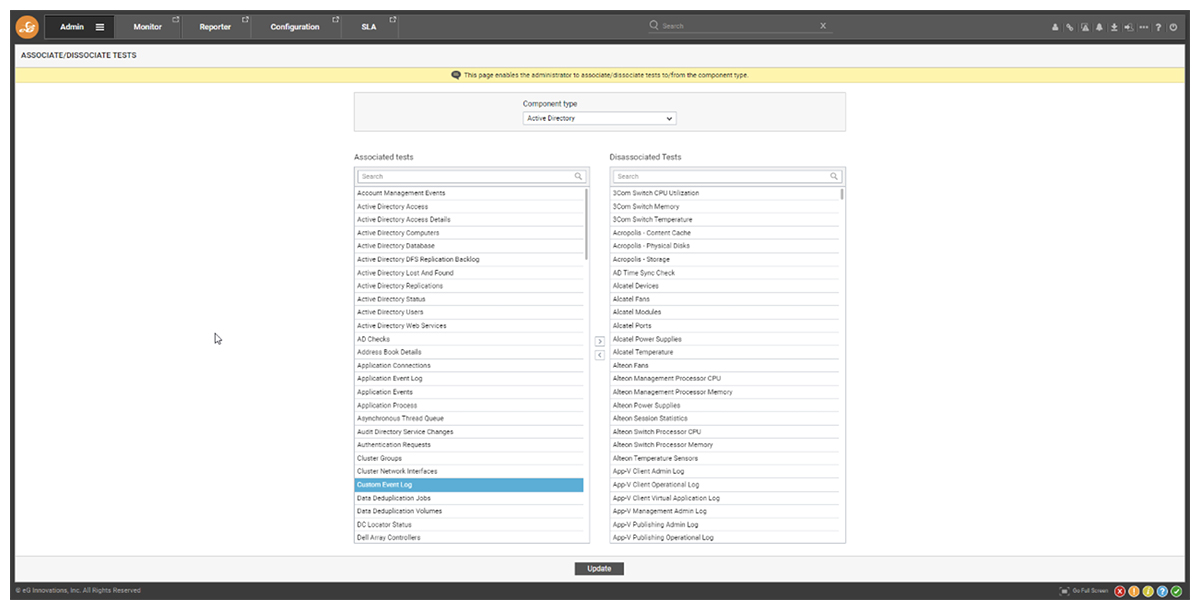Click the blue unknown status icon
Image resolution: width=1200 pixels, height=610 pixels.
[x=1162, y=591]
